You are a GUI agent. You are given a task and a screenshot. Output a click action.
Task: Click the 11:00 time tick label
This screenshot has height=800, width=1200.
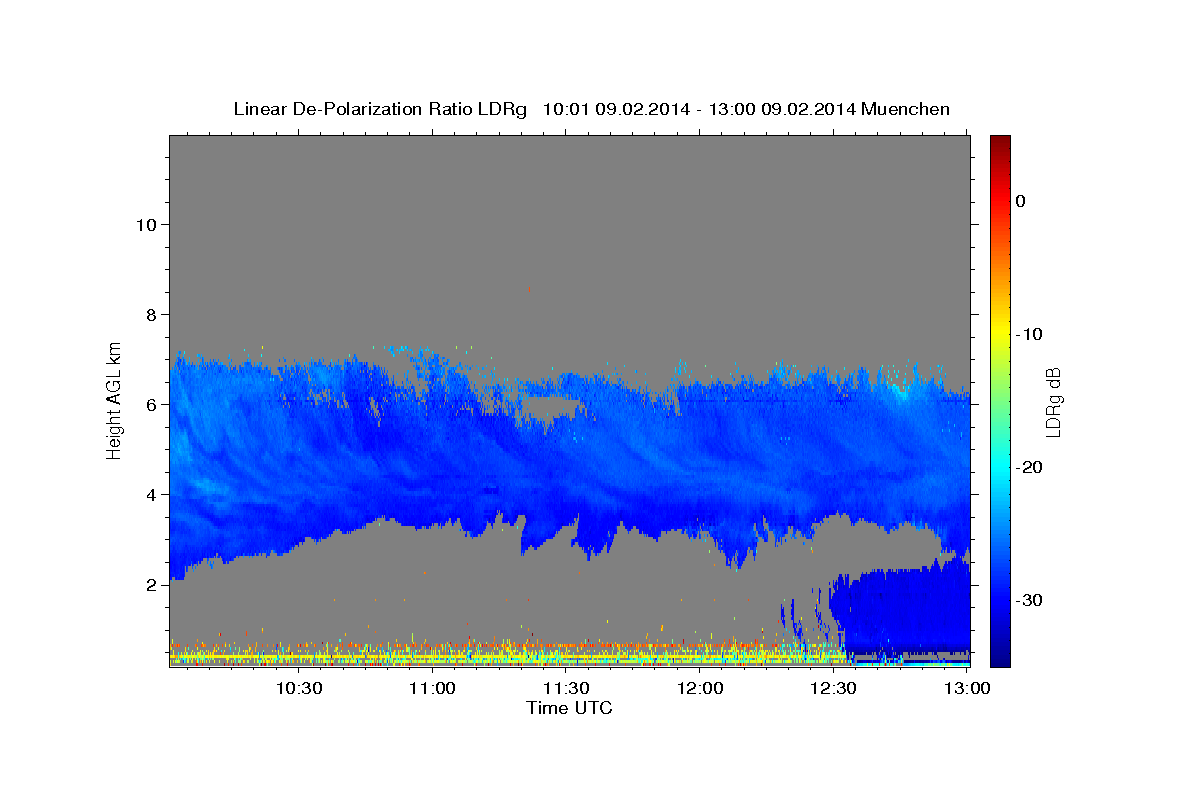[x=433, y=688]
